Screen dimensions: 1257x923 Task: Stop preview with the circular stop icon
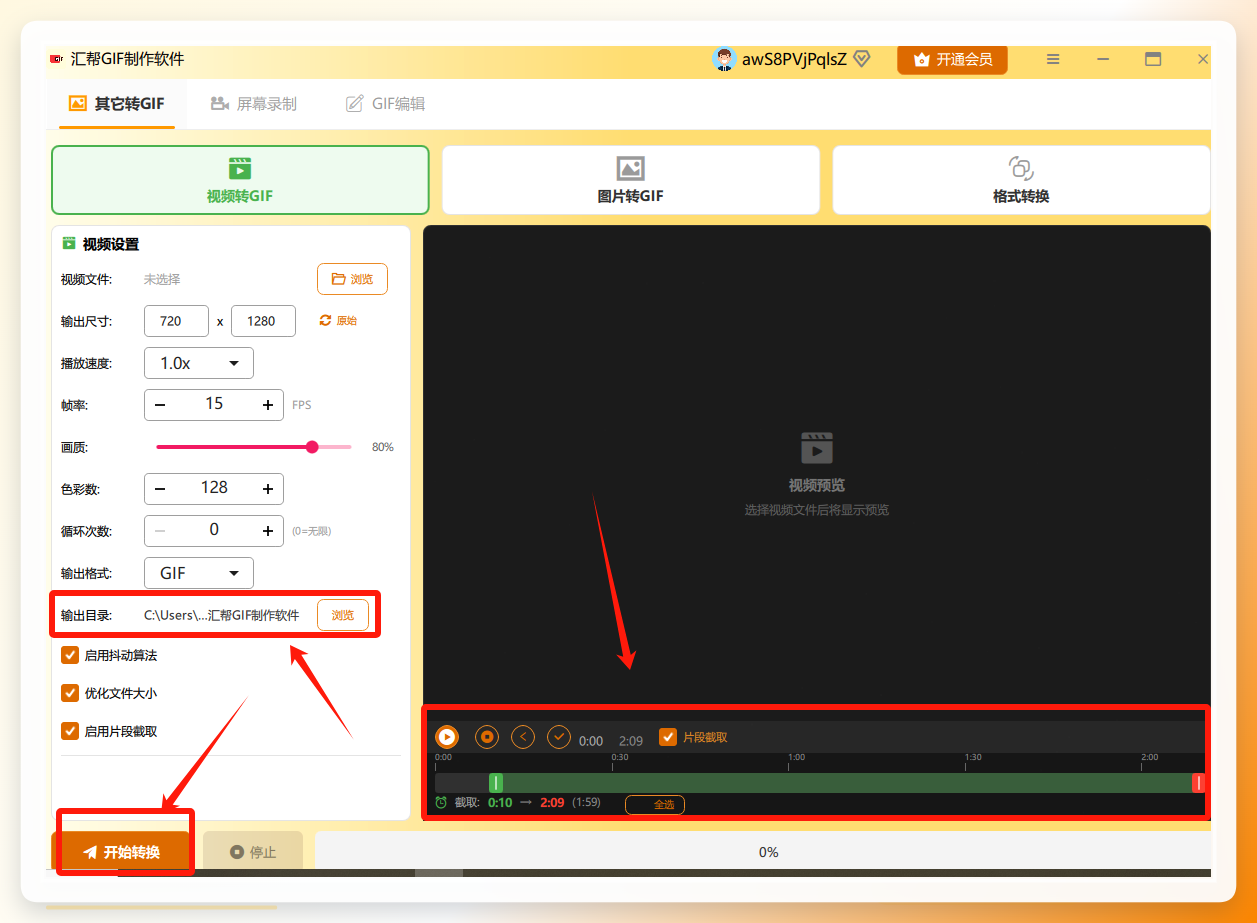(x=486, y=737)
